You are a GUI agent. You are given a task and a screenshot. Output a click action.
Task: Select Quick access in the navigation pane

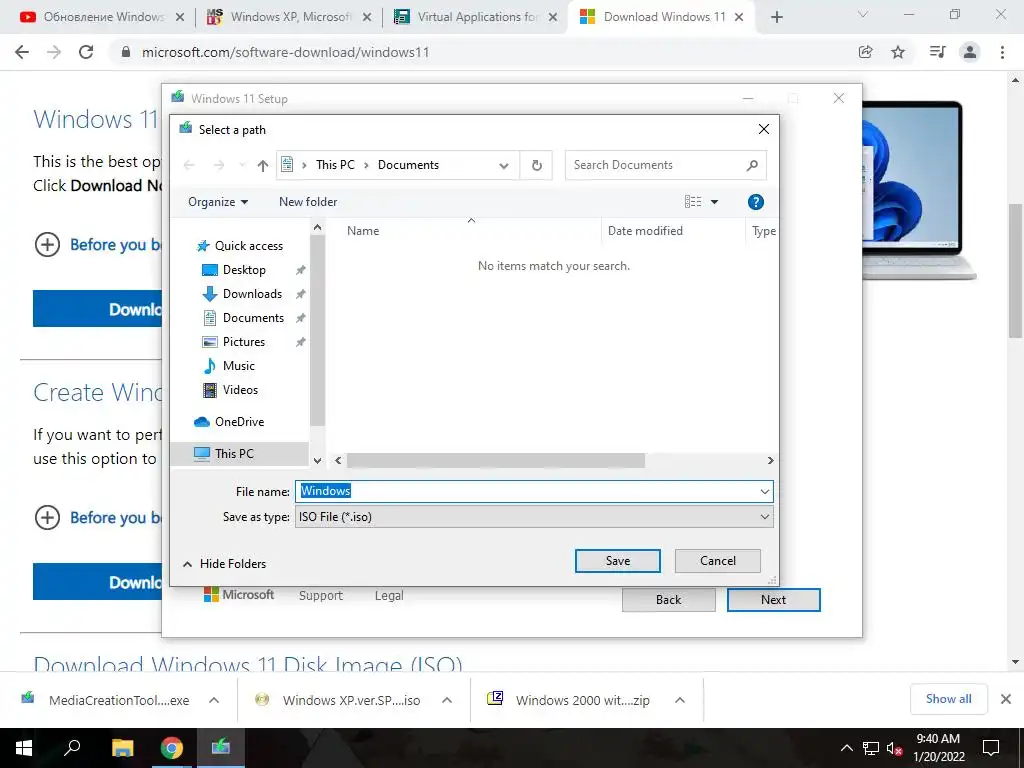click(x=240, y=246)
